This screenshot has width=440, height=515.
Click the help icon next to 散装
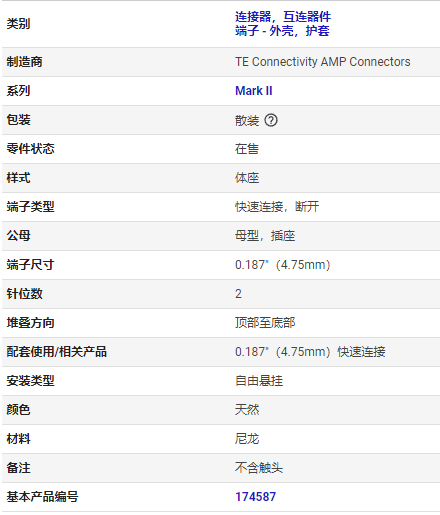click(x=271, y=120)
